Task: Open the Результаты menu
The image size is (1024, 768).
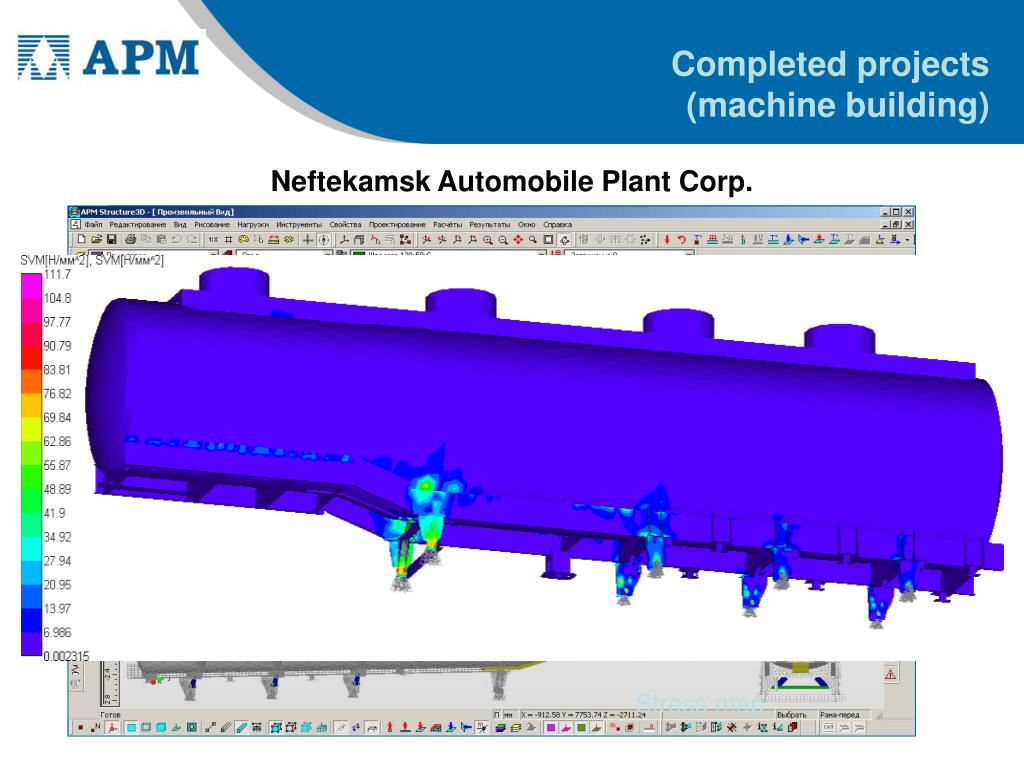Action: click(x=490, y=225)
